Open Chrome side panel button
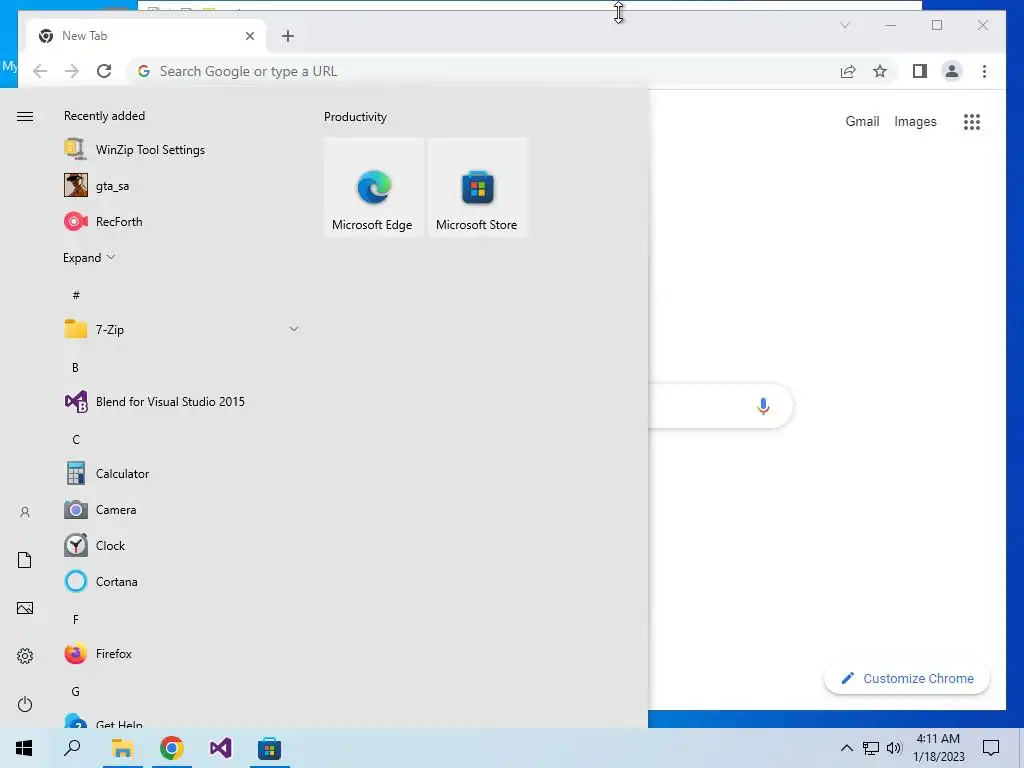The width and height of the screenshot is (1024, 768). coord(920,71)
